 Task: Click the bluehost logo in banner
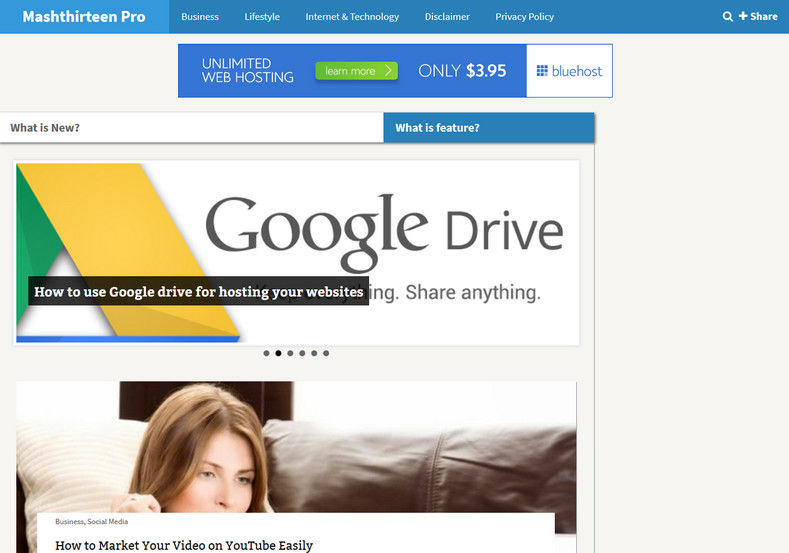[x=569, y=71]
